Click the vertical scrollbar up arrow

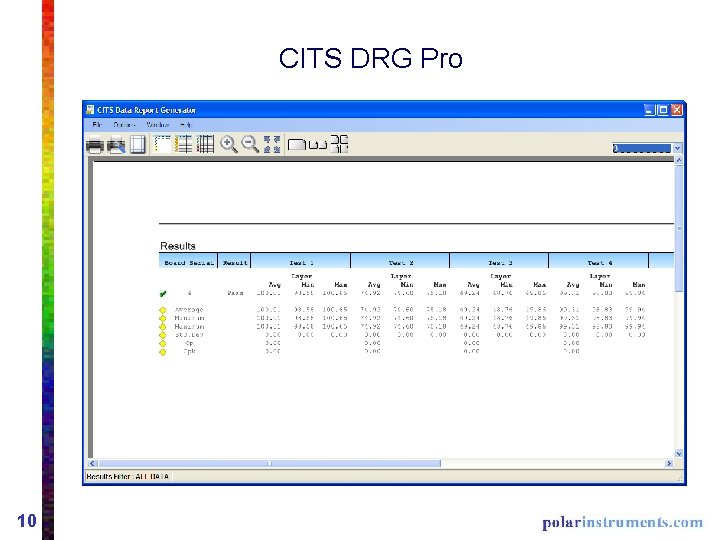tap(679, 160)
